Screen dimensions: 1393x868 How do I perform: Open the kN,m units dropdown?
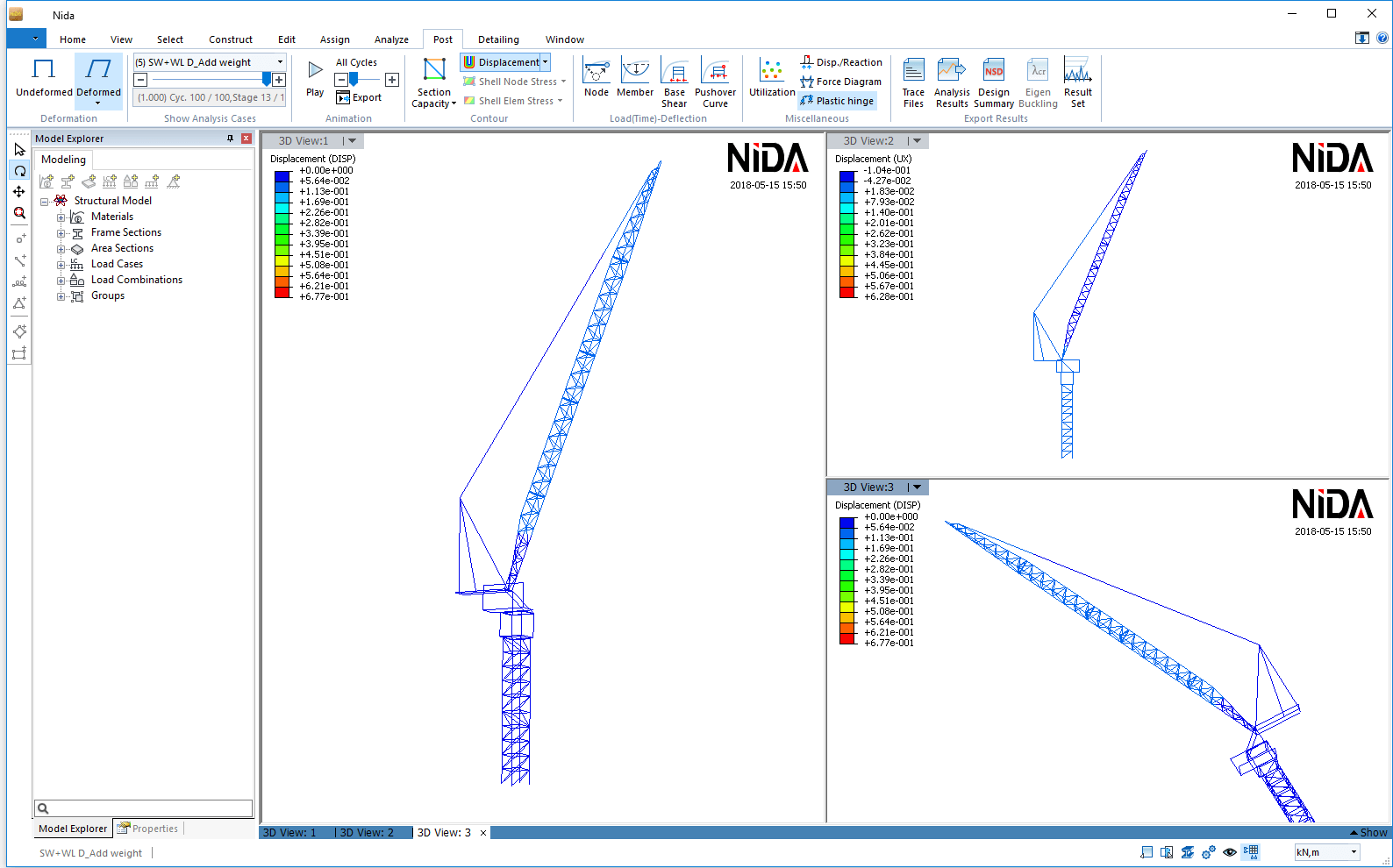(1327, 852)
